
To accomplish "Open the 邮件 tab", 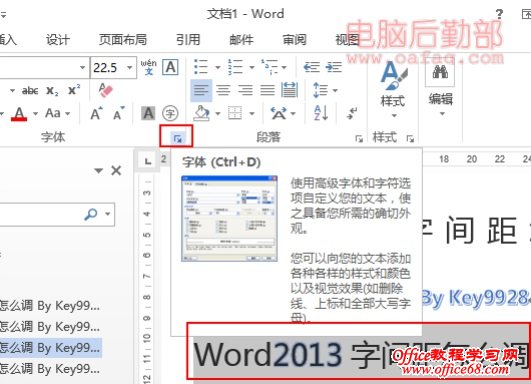I will click(x=241, y=40).
